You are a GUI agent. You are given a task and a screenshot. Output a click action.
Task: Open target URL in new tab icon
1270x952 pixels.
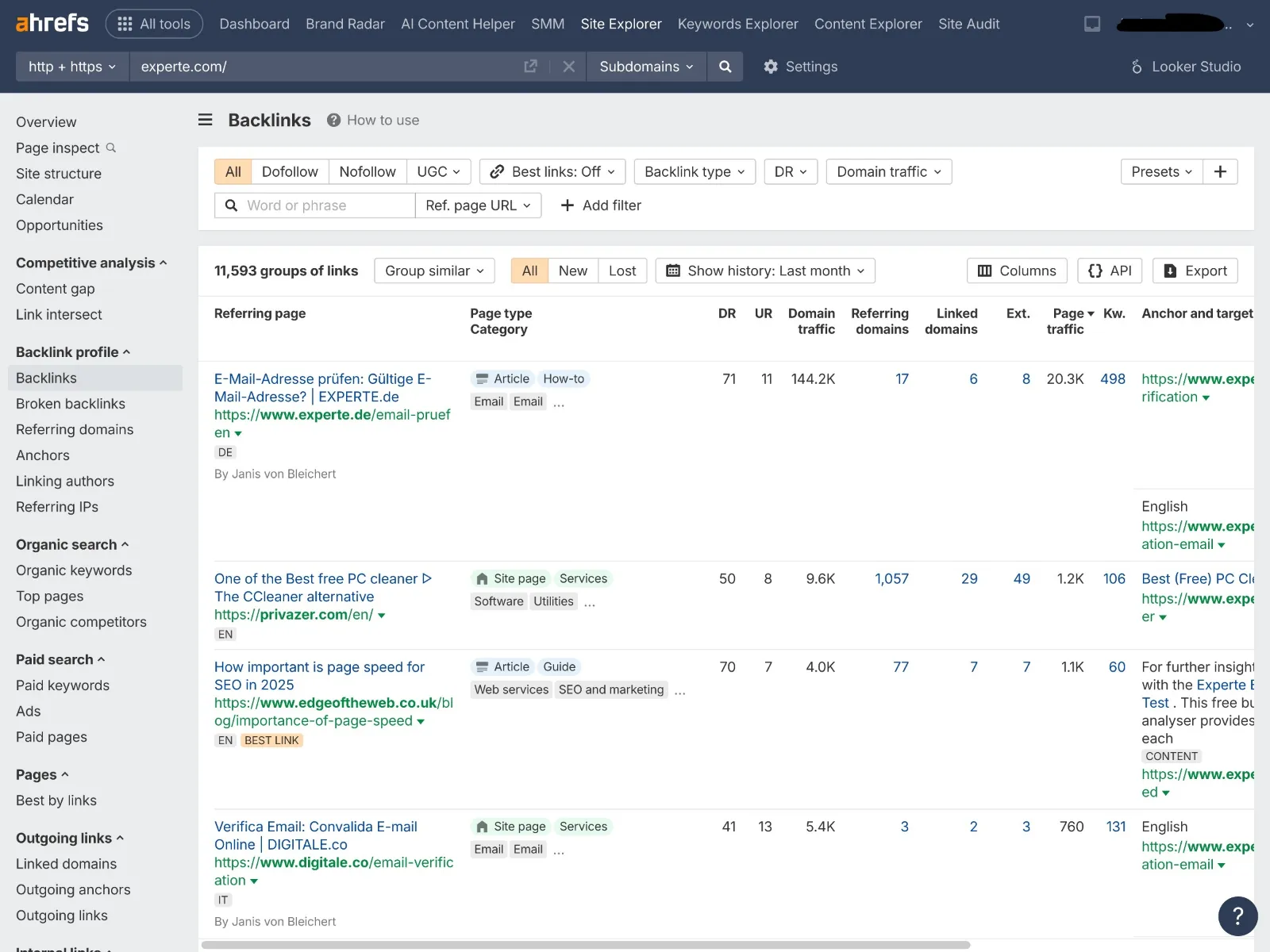coord(531,67)
